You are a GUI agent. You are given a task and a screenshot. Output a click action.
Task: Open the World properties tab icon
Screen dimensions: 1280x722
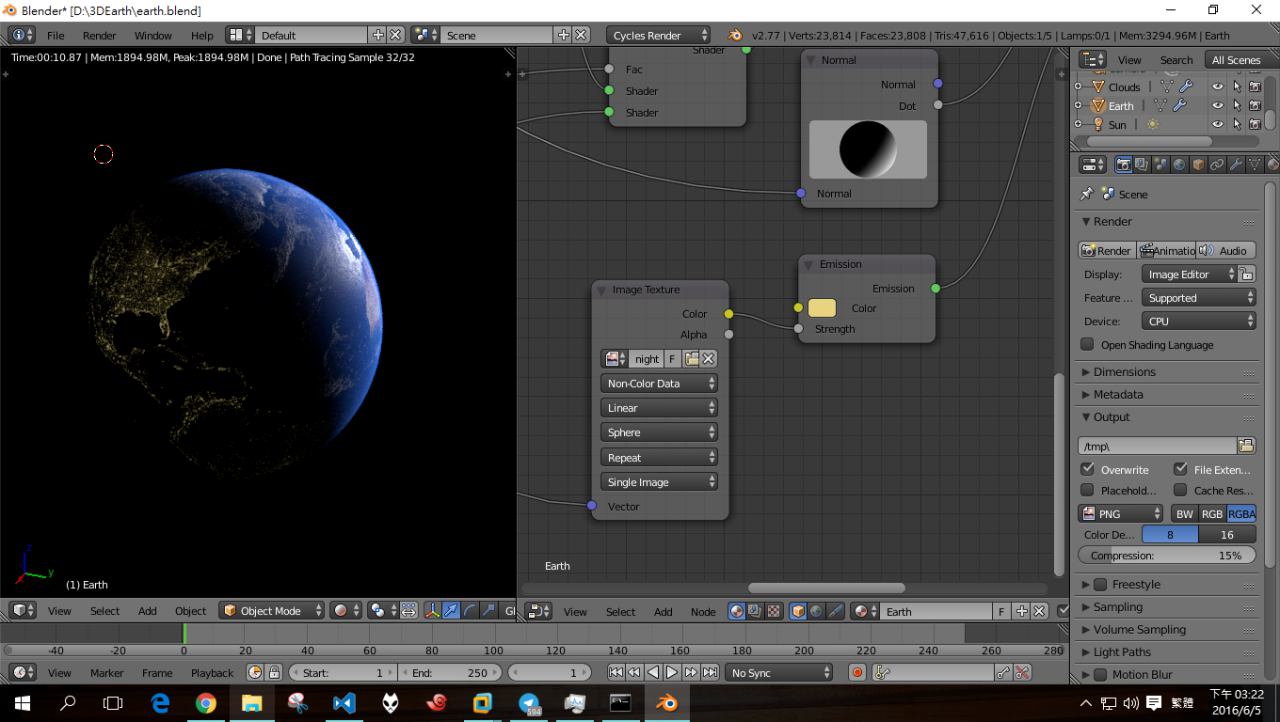click(x=1180, y=165)
